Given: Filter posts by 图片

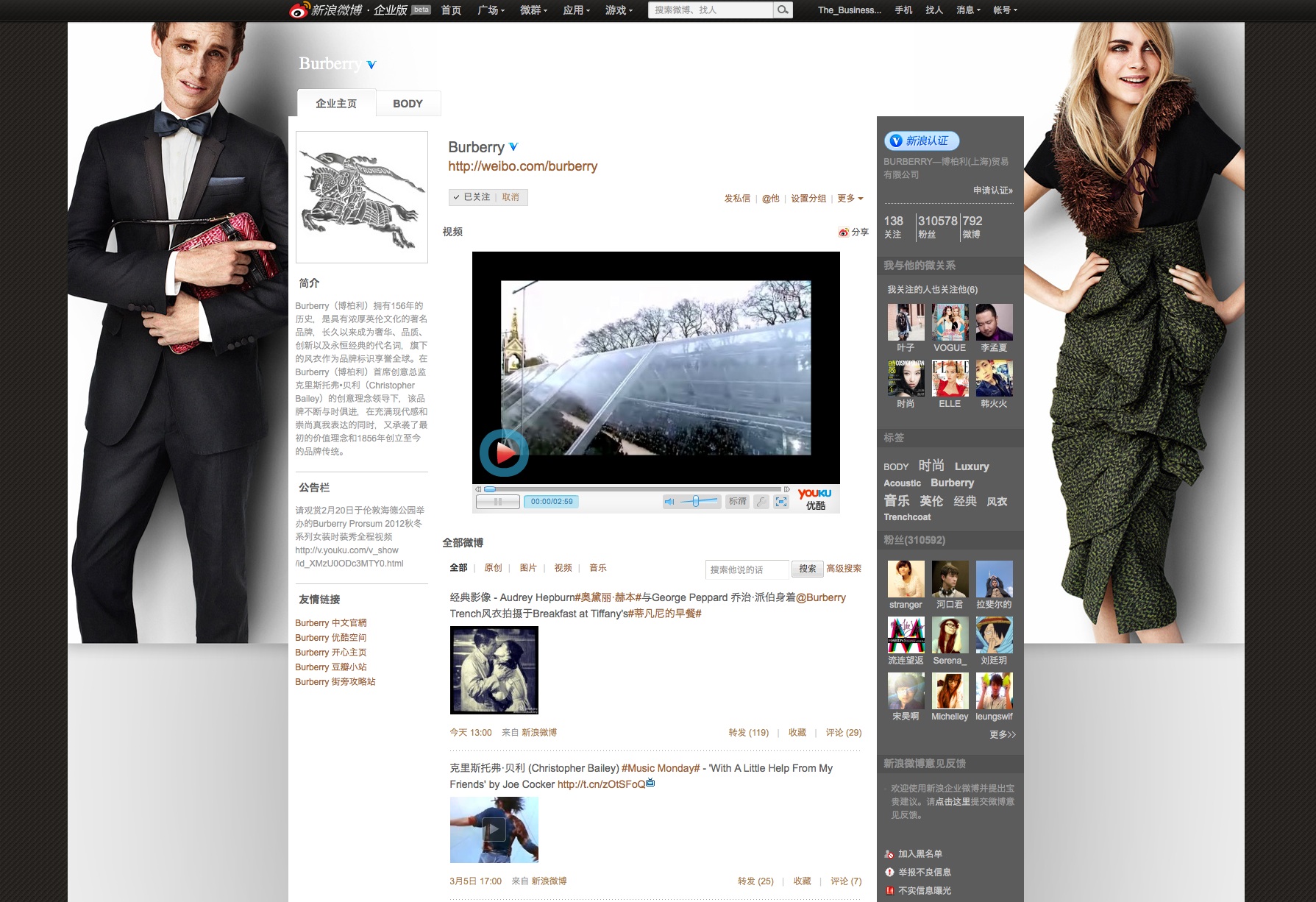Looking at the screenshot, I should pyautogui.click(x=528, y=568).
